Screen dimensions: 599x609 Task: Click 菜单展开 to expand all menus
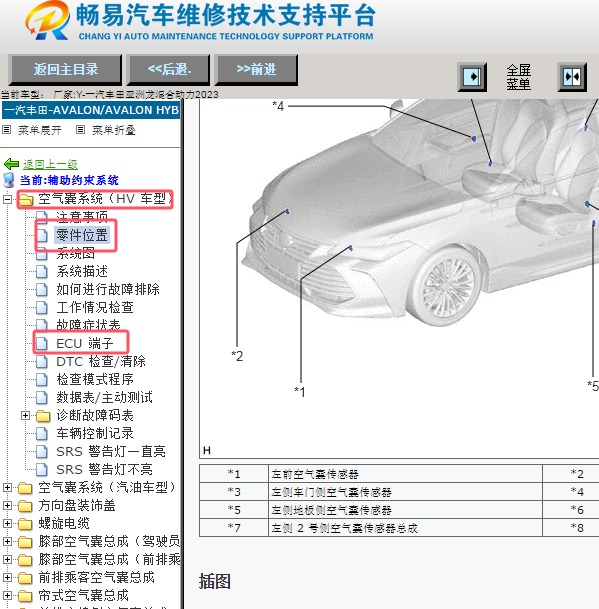(x=40, y=130)
